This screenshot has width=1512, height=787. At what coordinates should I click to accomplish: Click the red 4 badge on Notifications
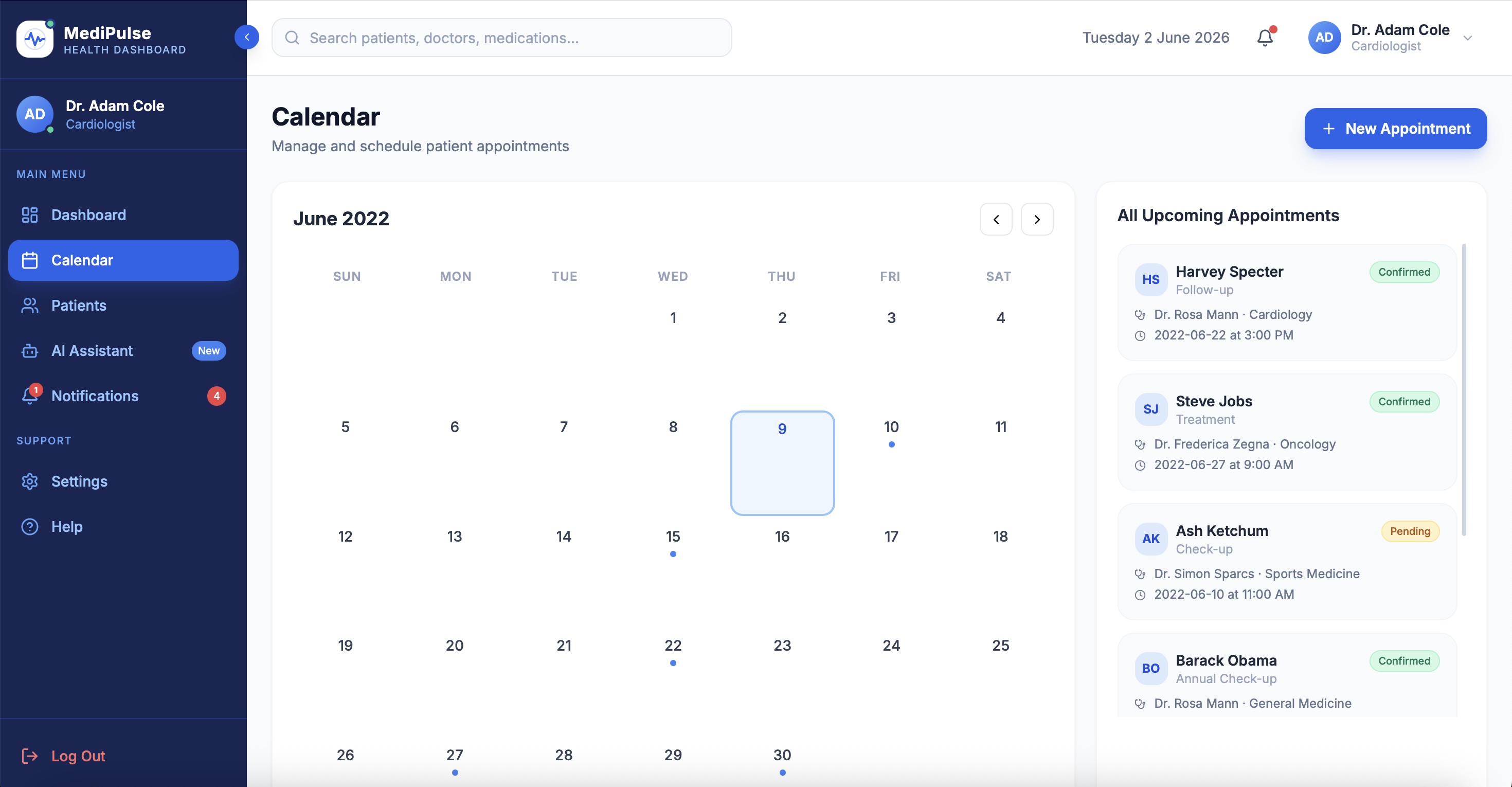[216, 396]
